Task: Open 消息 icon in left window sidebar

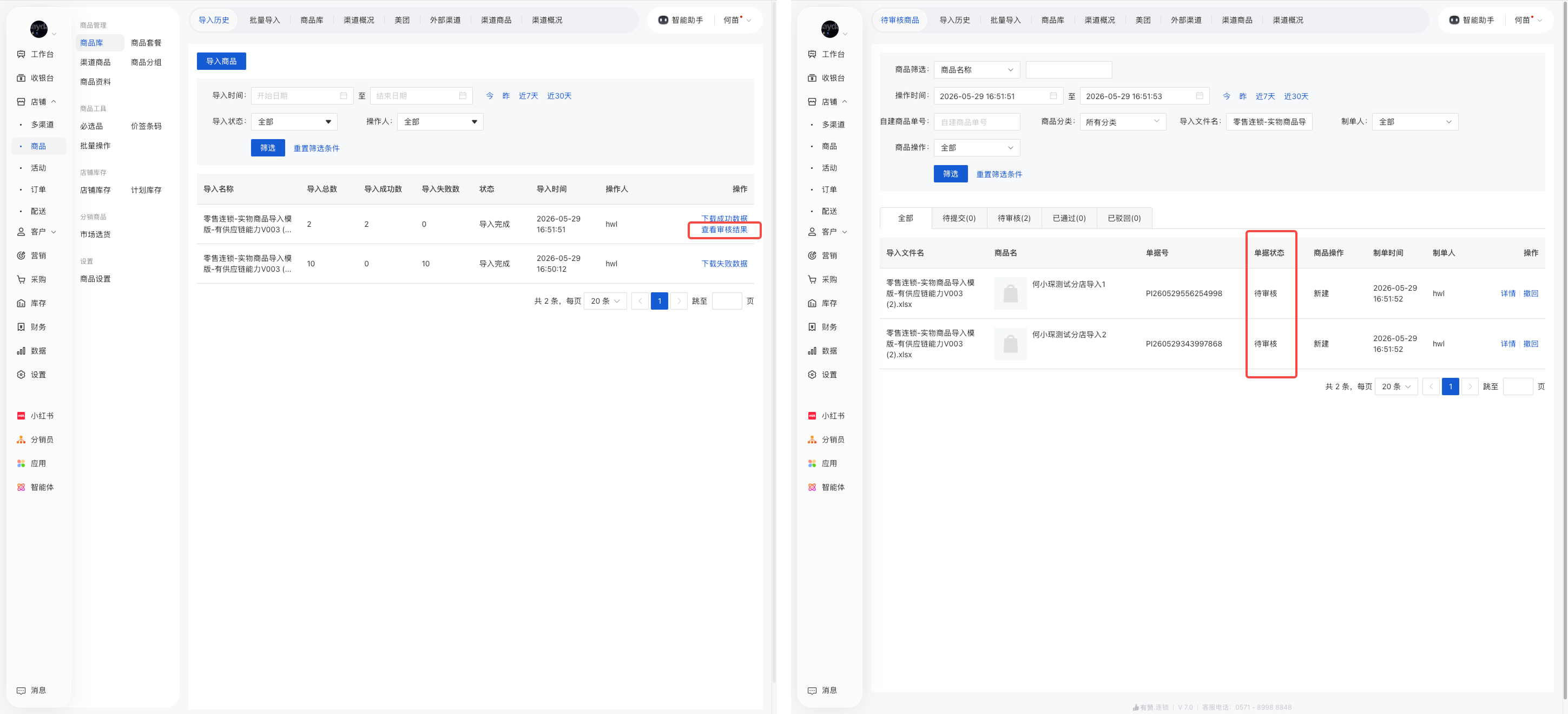Action: [21, 690]
